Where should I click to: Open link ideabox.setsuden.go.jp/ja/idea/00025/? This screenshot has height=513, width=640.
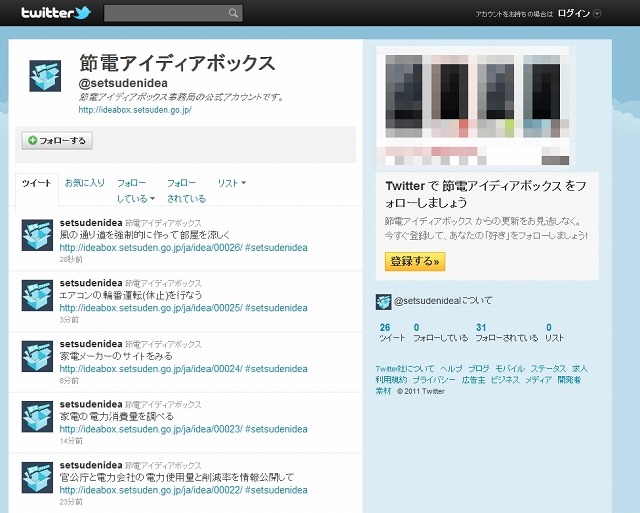pos(151,308)
